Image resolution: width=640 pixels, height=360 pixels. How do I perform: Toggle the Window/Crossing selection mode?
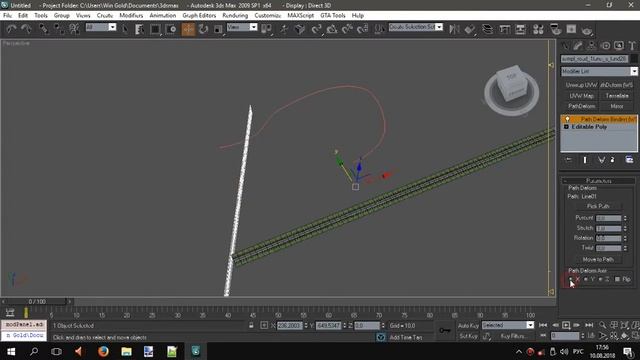171,29
